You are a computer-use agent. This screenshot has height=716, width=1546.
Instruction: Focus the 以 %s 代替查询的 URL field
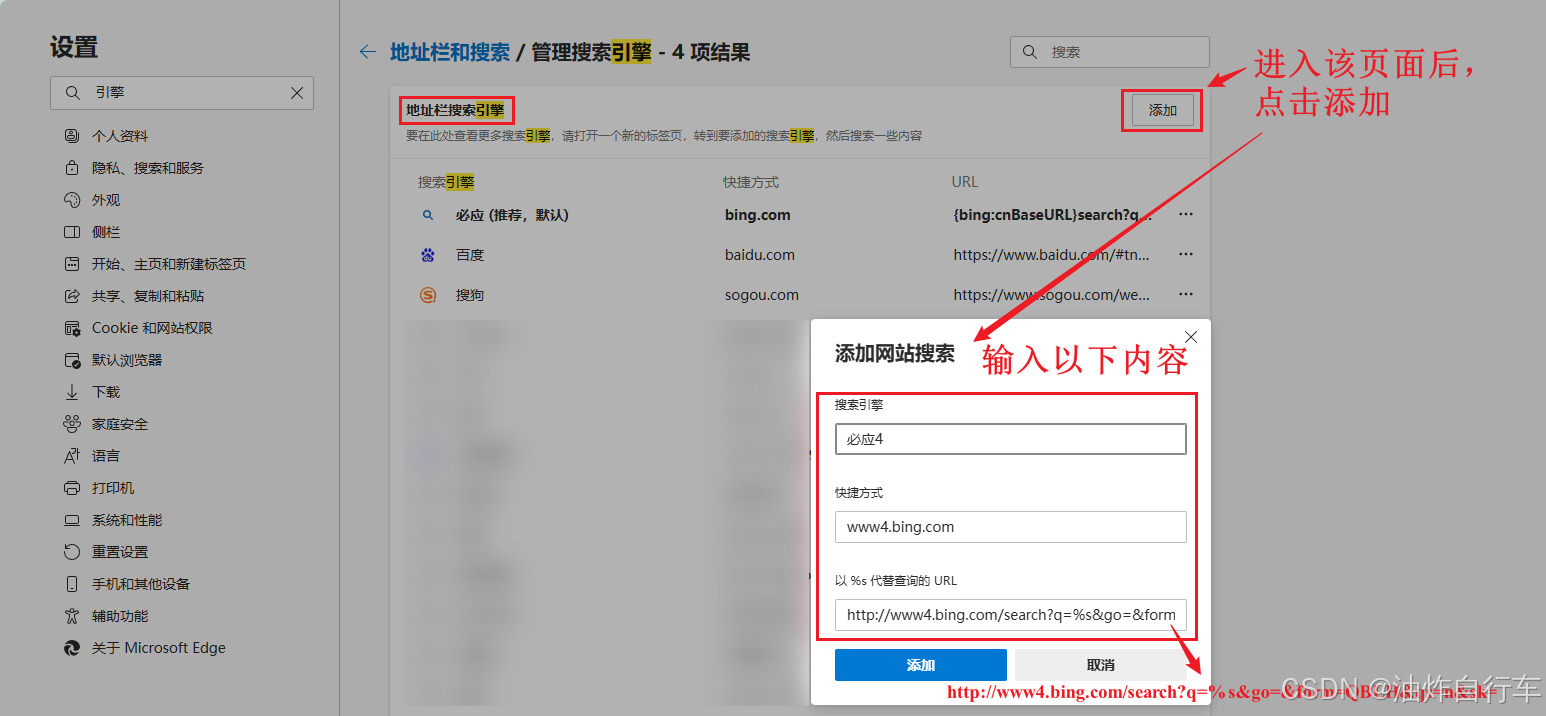tap(1011, 615)
